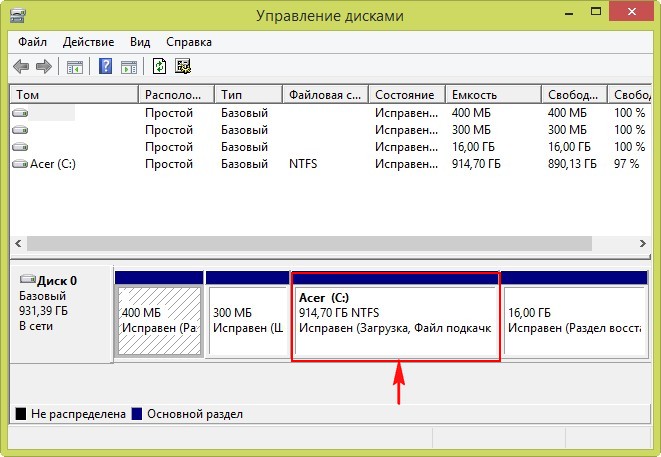Click the Forward arrow toolbar icon
Screen dimensions: 661x457
coord(43,67)
